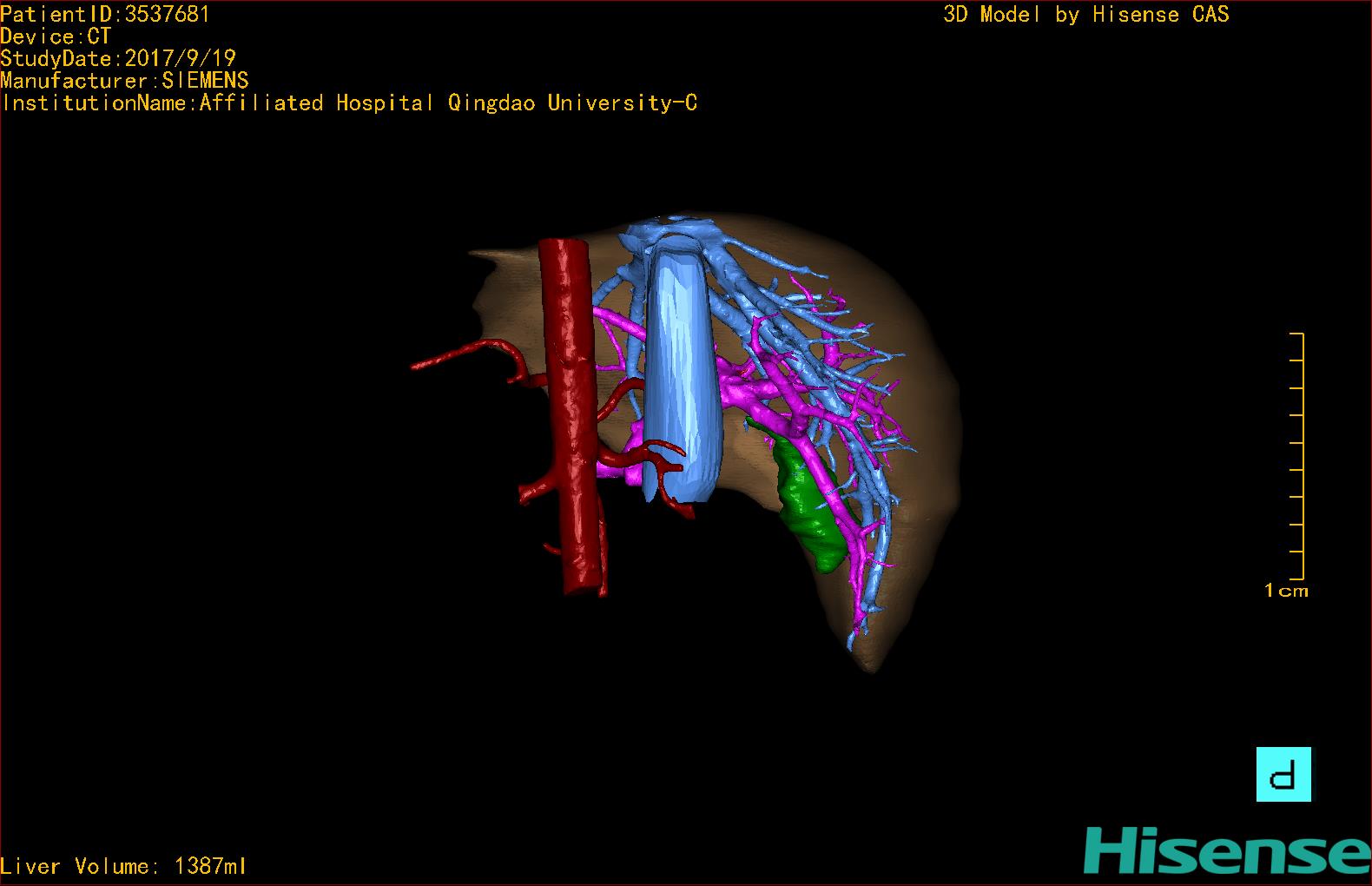Screen dimensions: 1372x886
Task: Click the "1cm" scale label
Action: pyautogui.click(x=1286, y=591)
